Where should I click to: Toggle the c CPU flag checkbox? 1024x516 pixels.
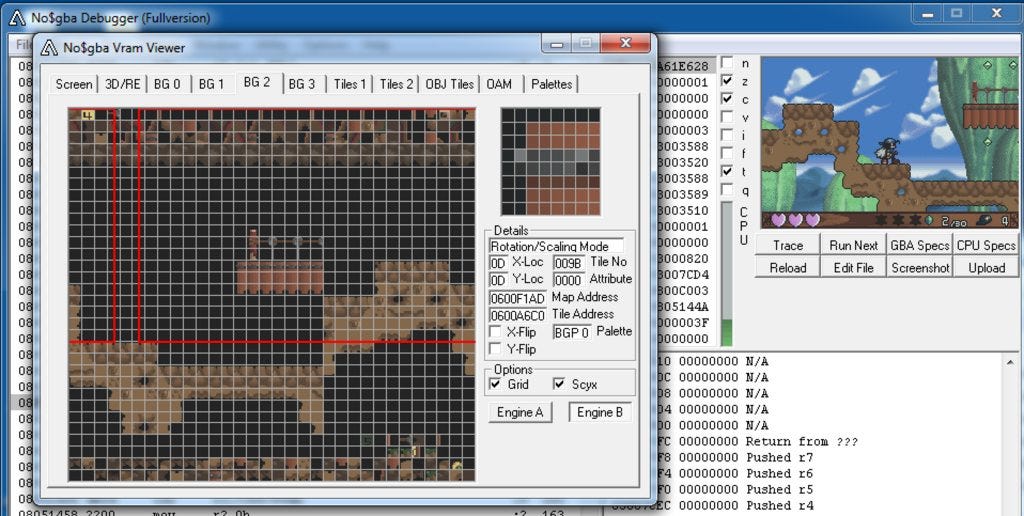[726, 99]
